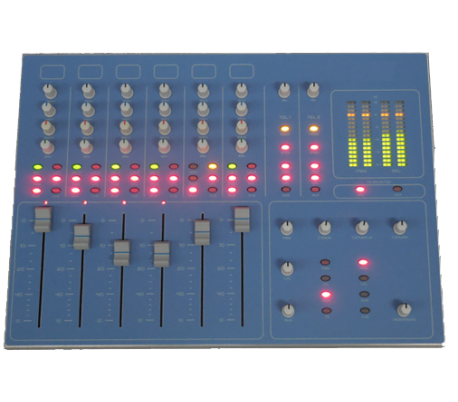Click channel 4 red-marked knob
The height and width of the screenshot is (402, 458).
[164, 127]
